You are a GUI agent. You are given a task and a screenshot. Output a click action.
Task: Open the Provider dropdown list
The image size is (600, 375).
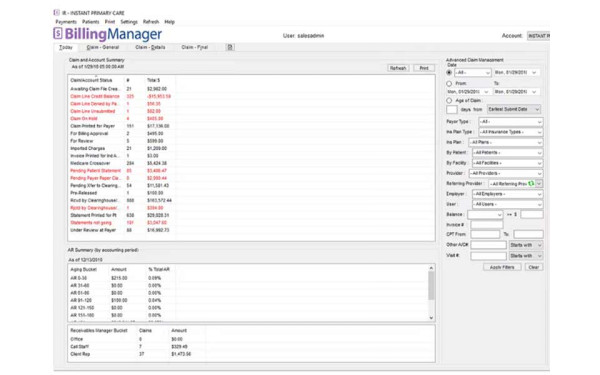(x=506, y=173)
